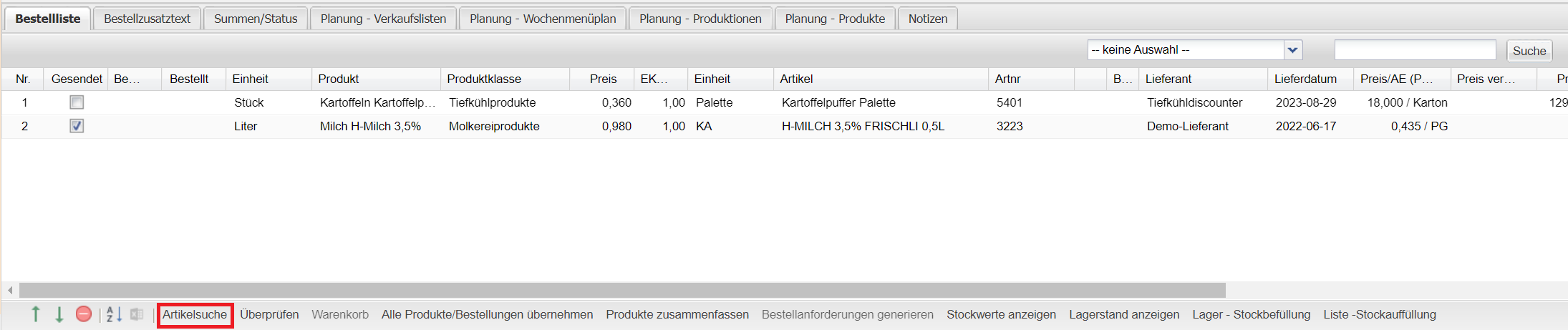This screenshot has width=1568, height=330.
Task: Open Artikelsuche in the bottom toolbar
Action: click(x=195, y=314)
